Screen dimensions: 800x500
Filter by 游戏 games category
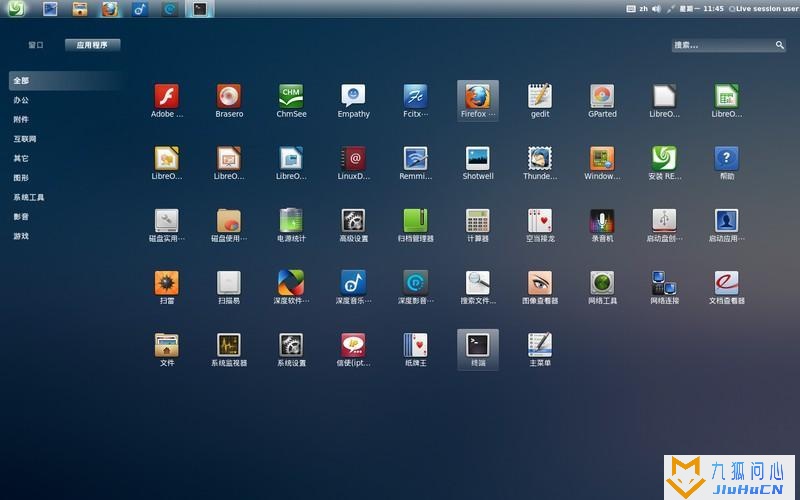[21, 236]
